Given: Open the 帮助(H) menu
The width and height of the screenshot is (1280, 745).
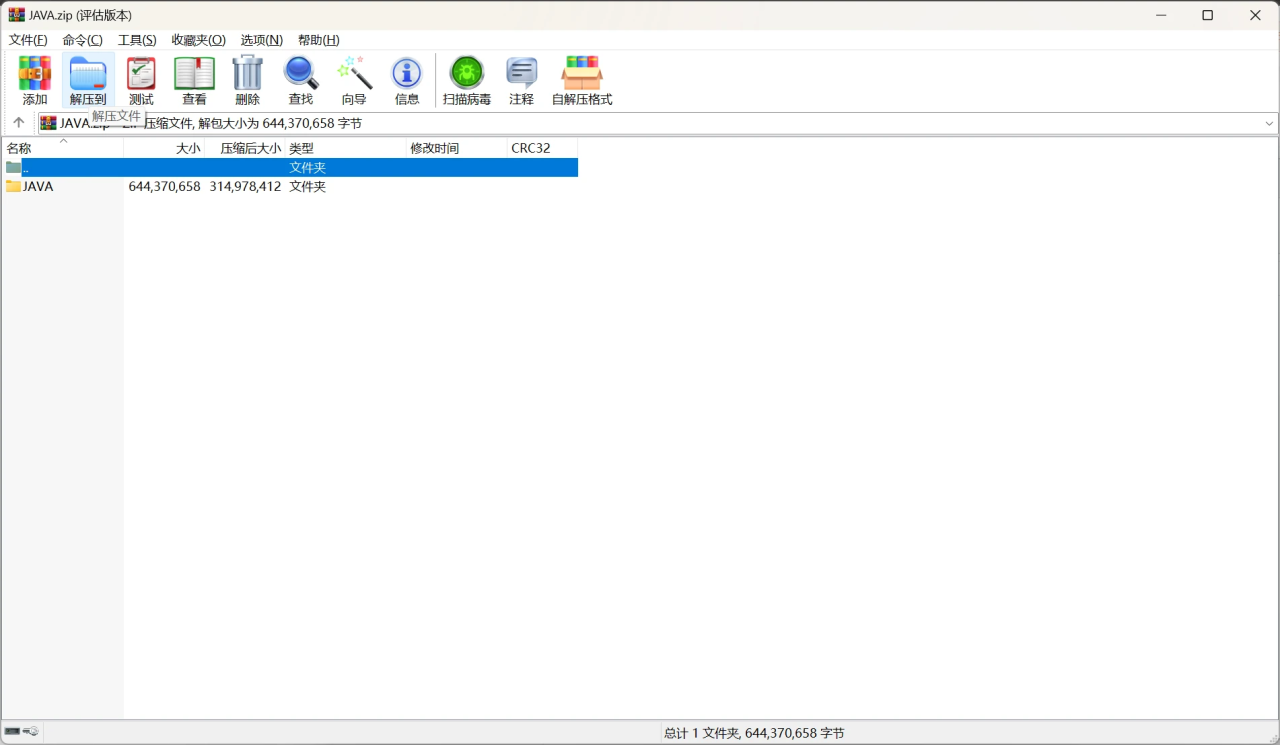Looking at the screenshot, I should pyautogui.click(x=319, y=40).
